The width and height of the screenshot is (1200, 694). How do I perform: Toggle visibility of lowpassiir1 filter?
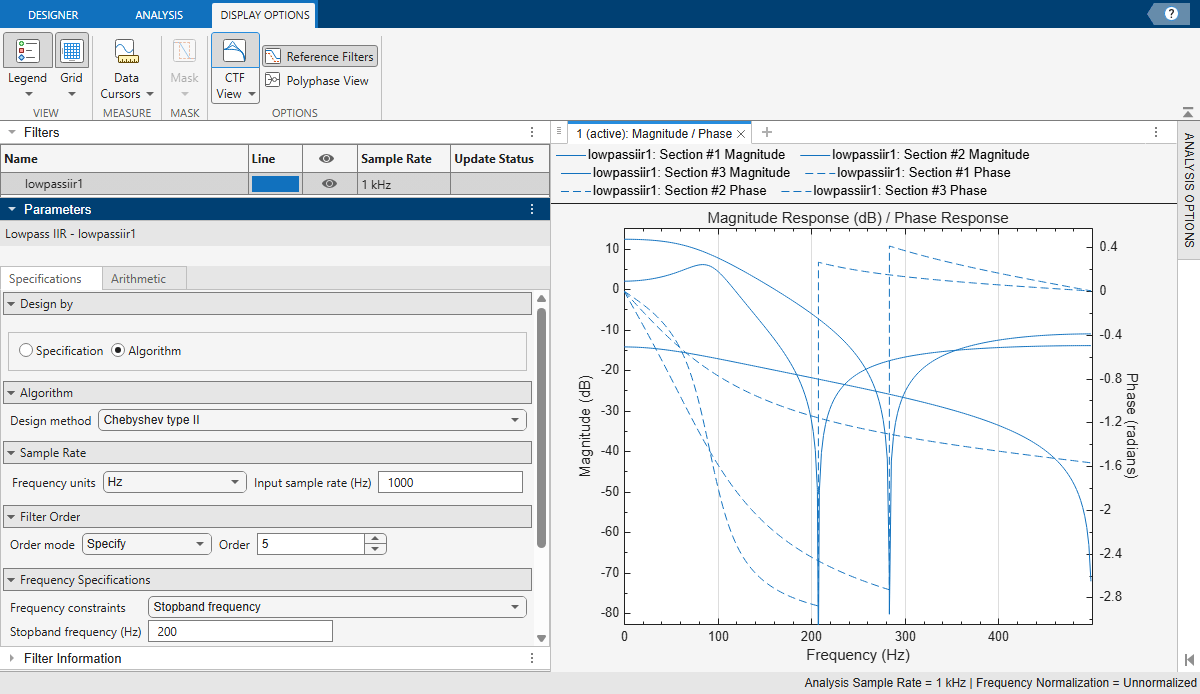click(x=329, y=184)
